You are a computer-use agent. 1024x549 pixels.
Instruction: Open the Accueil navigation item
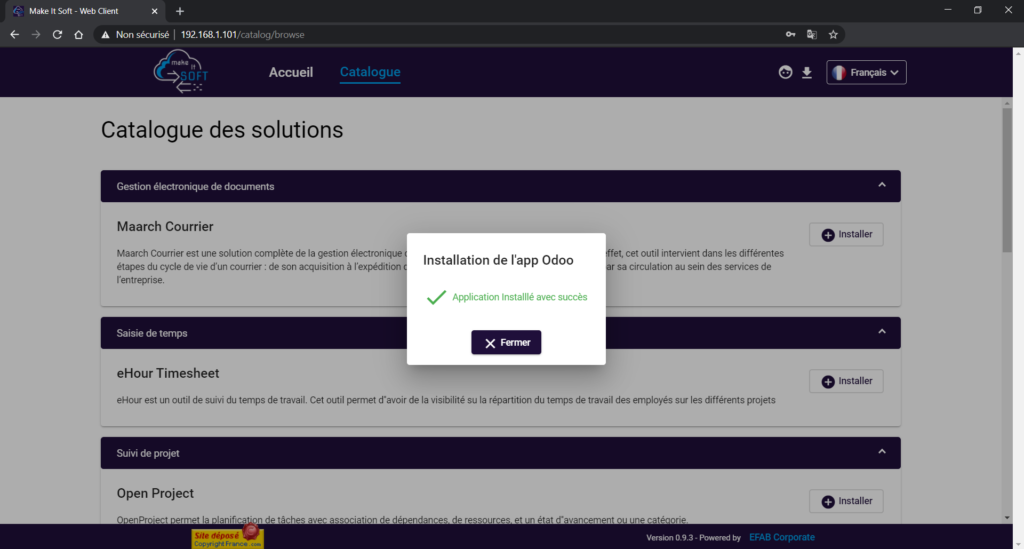tap(291, 72)
